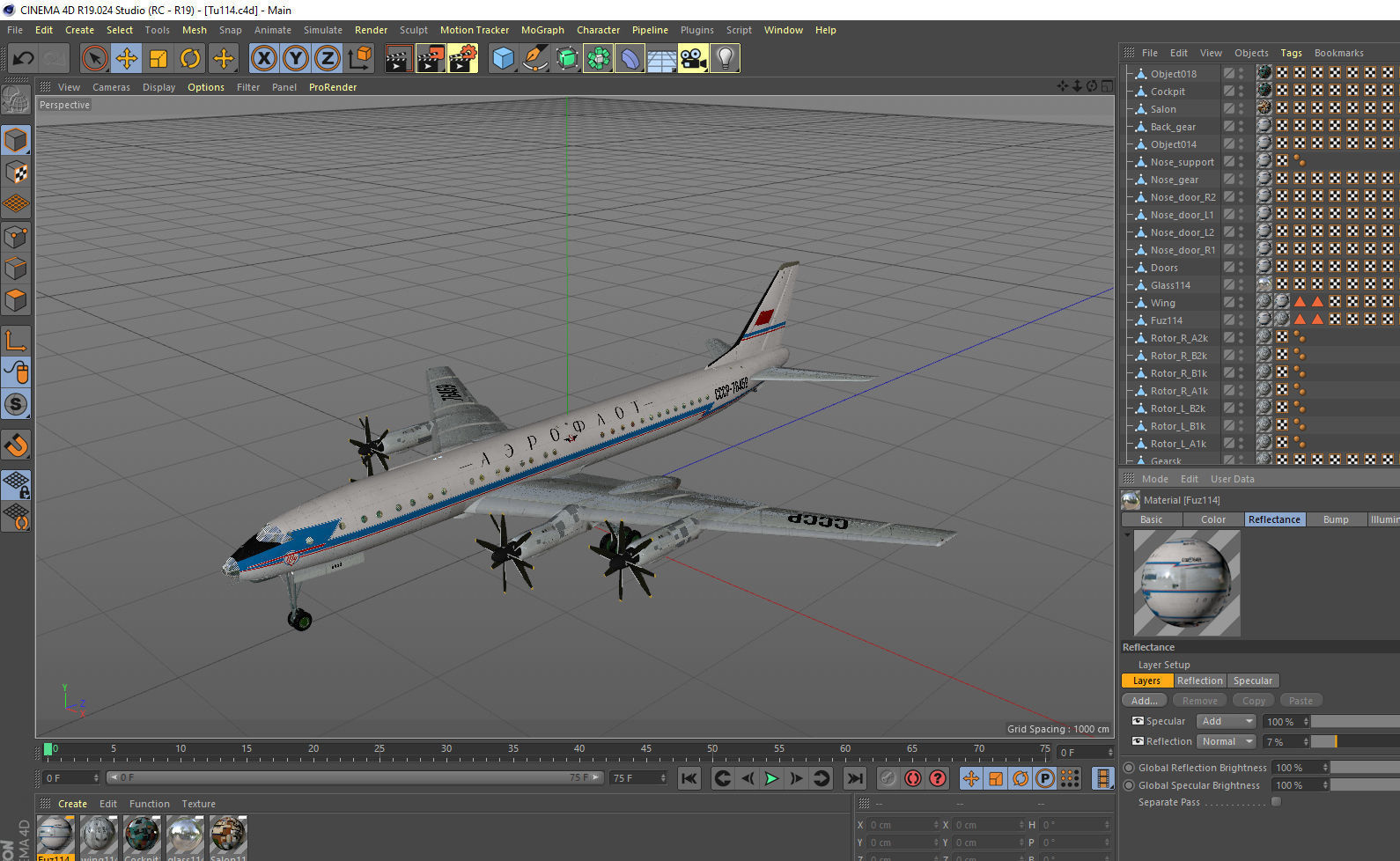Image resolution: width=1400 pixels, height=861 pixels.
Task: Add a Subdivision Surface generator
Action: 566,59
